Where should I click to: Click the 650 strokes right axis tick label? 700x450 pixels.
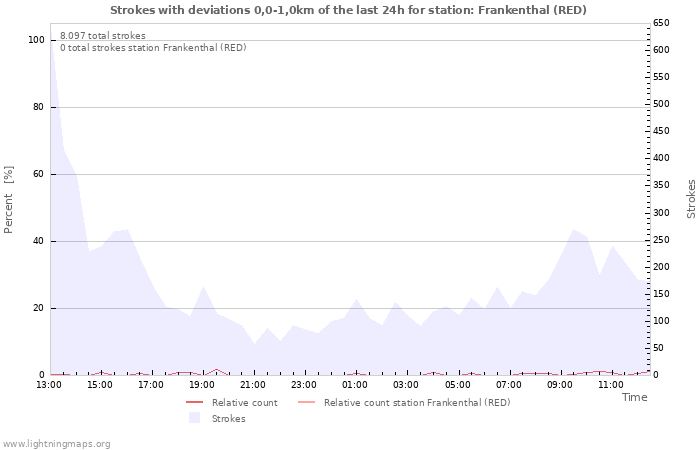[662, 22]
